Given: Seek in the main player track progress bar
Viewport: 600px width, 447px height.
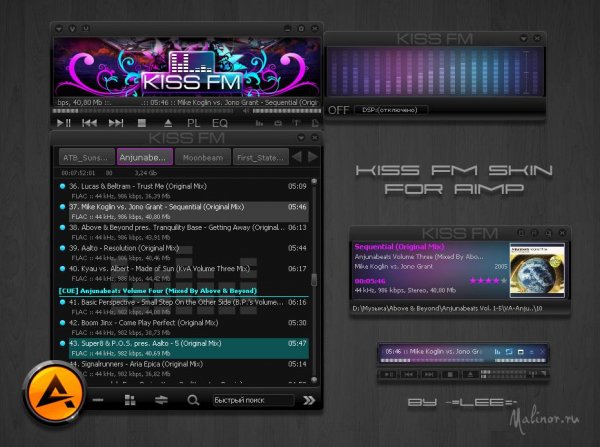Looking at the screenshot, I should [143, 111].
